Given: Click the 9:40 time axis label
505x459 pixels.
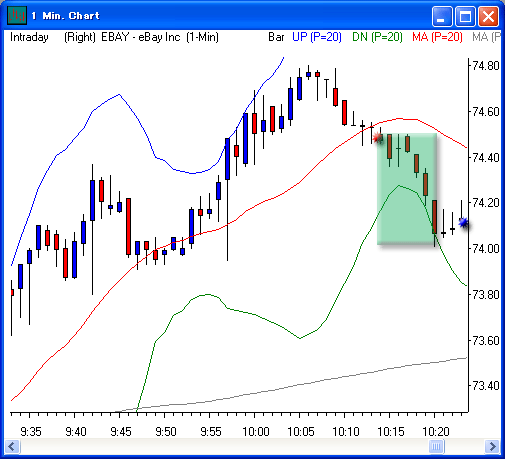Looking at the screenshot, I should [76, 432].
